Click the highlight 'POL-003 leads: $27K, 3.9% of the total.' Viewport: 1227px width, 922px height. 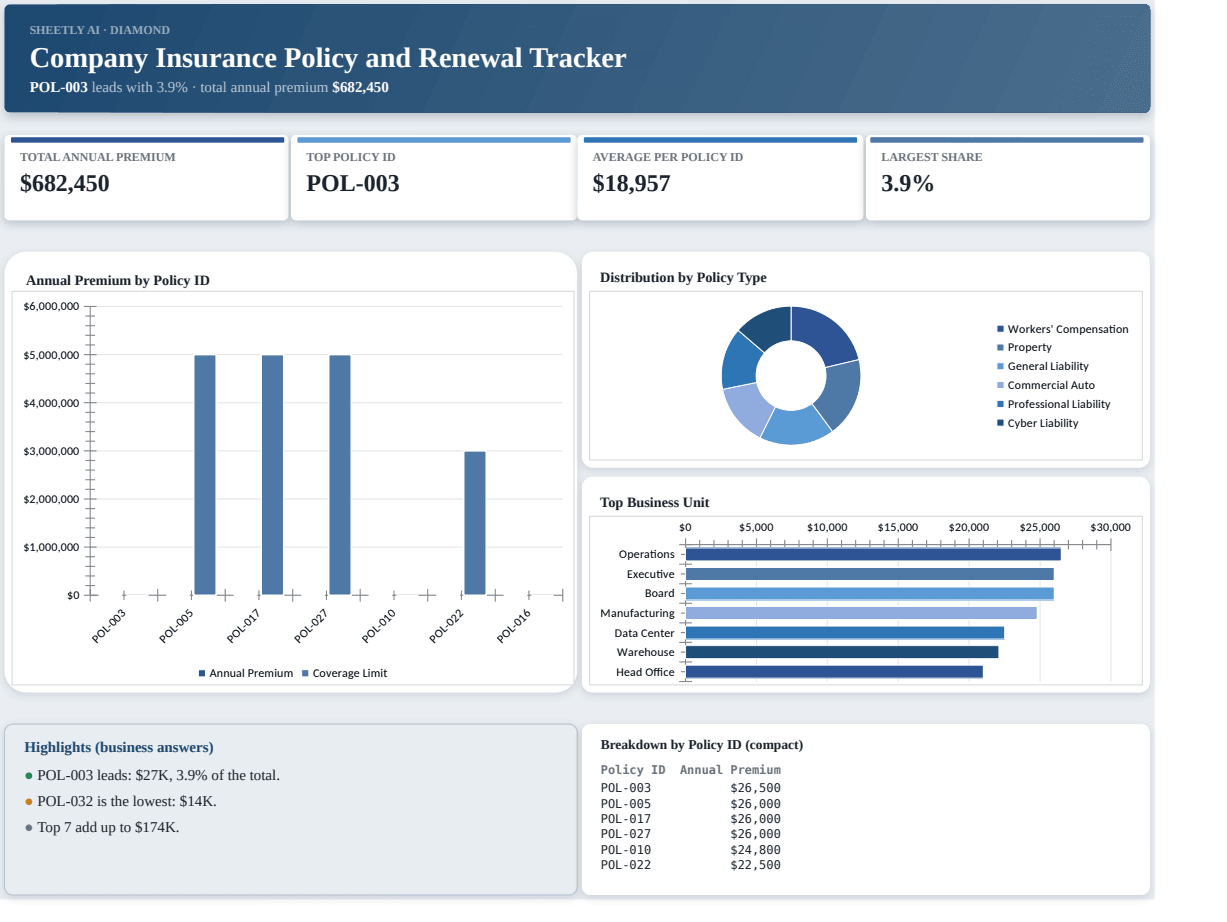tap(159, 776)
